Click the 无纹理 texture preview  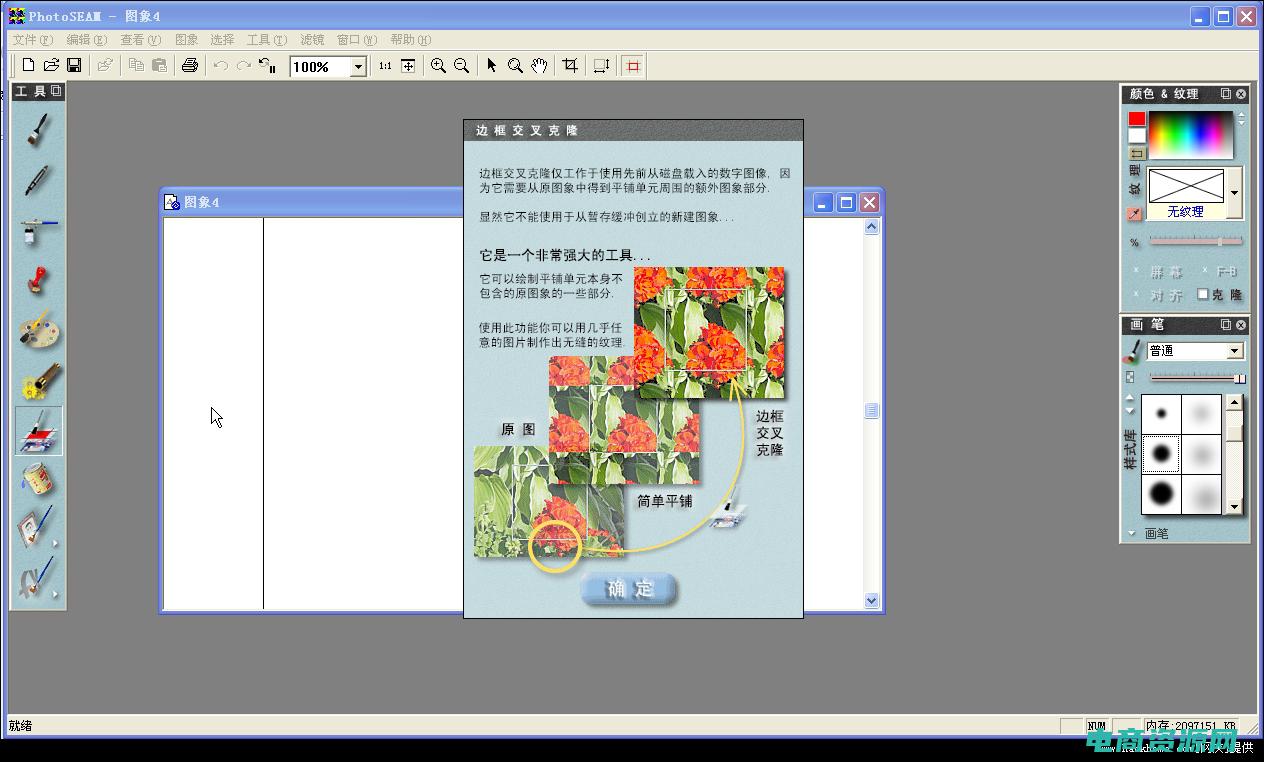(x=1186, y=193)
